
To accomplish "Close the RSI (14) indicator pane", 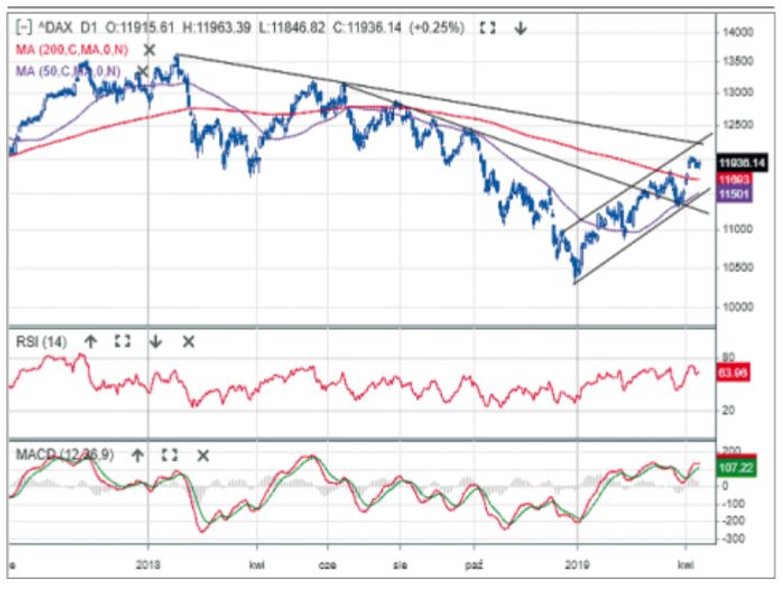I will pos(188,341).
